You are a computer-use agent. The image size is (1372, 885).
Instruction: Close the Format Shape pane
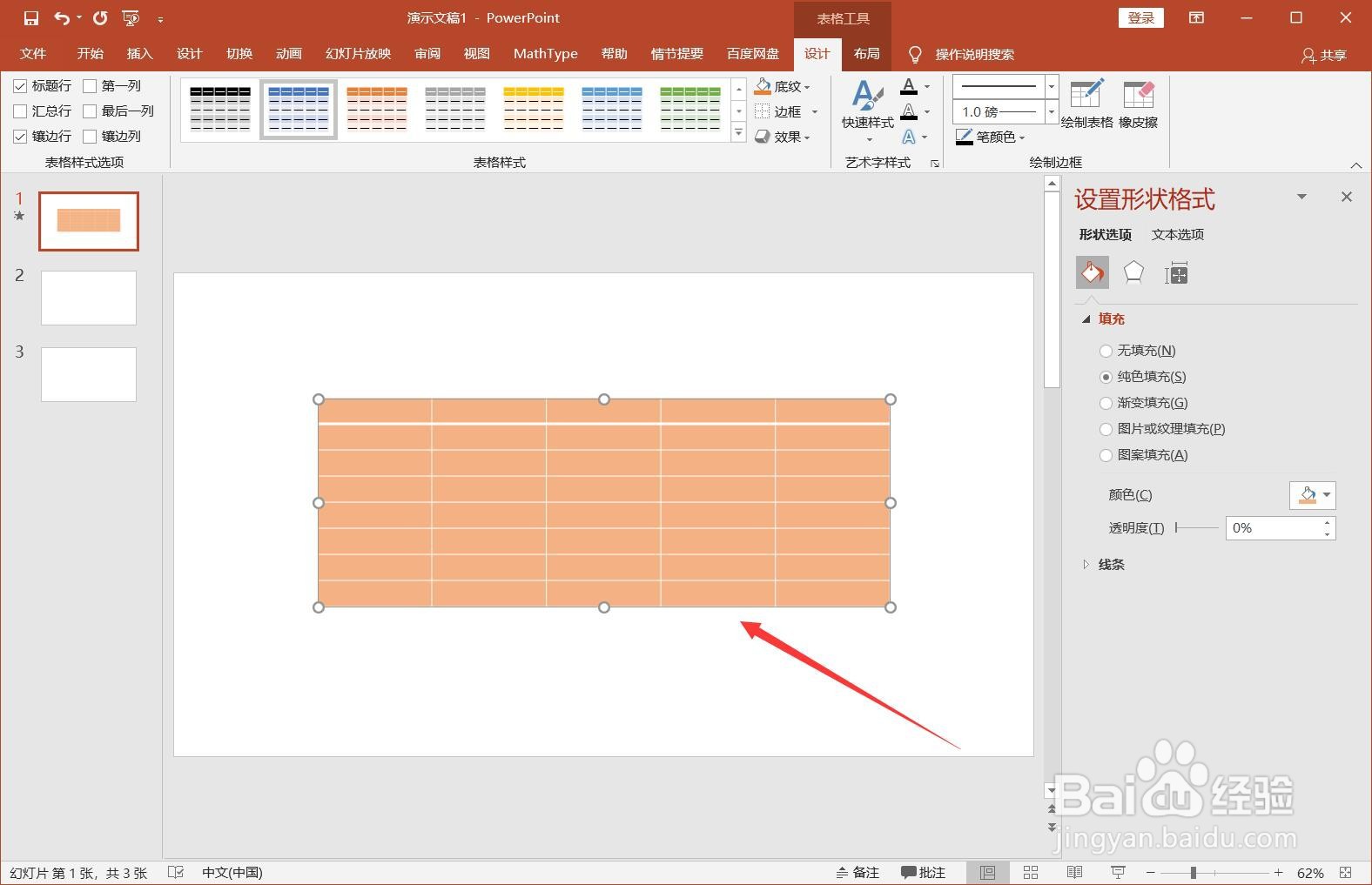pos(1347,198)
